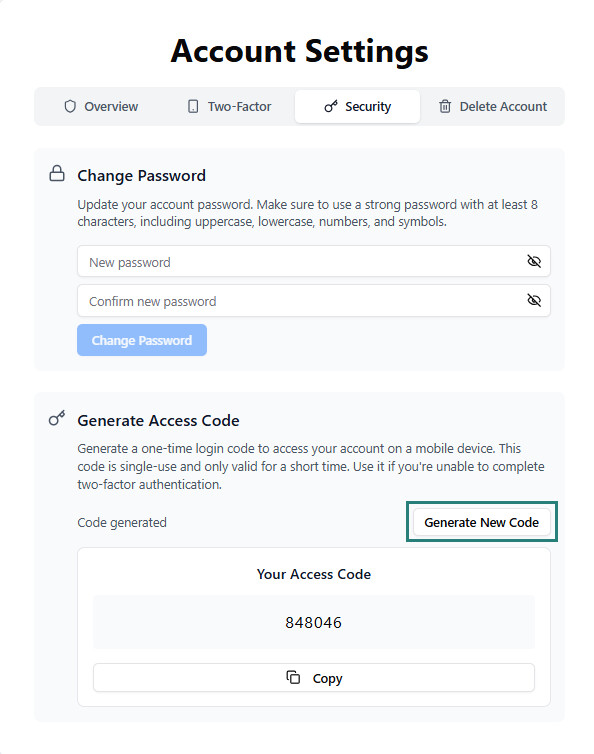Select the access code 848046 text

[314, 623]
